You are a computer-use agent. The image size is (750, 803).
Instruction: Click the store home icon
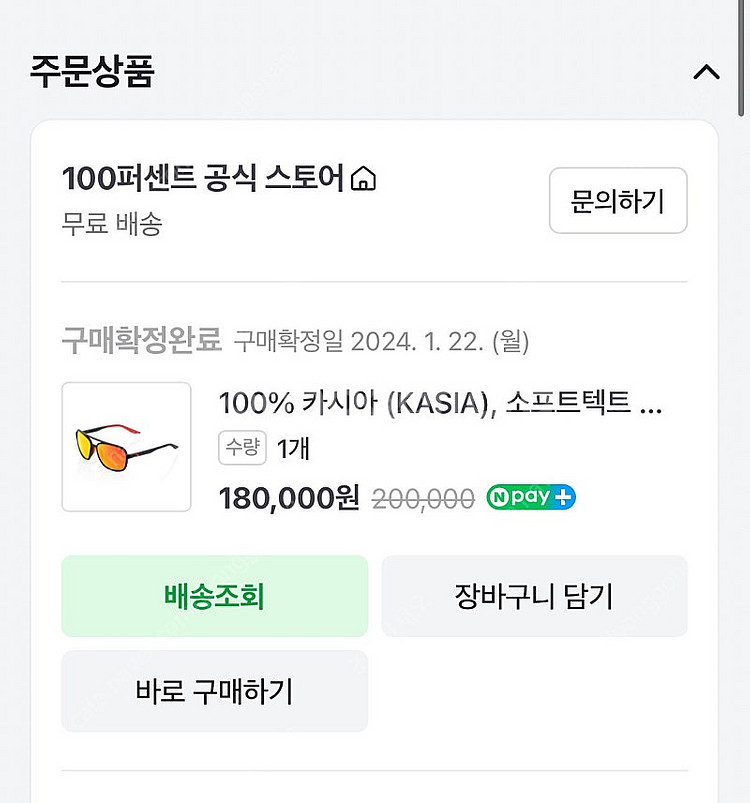click(364, 180)
